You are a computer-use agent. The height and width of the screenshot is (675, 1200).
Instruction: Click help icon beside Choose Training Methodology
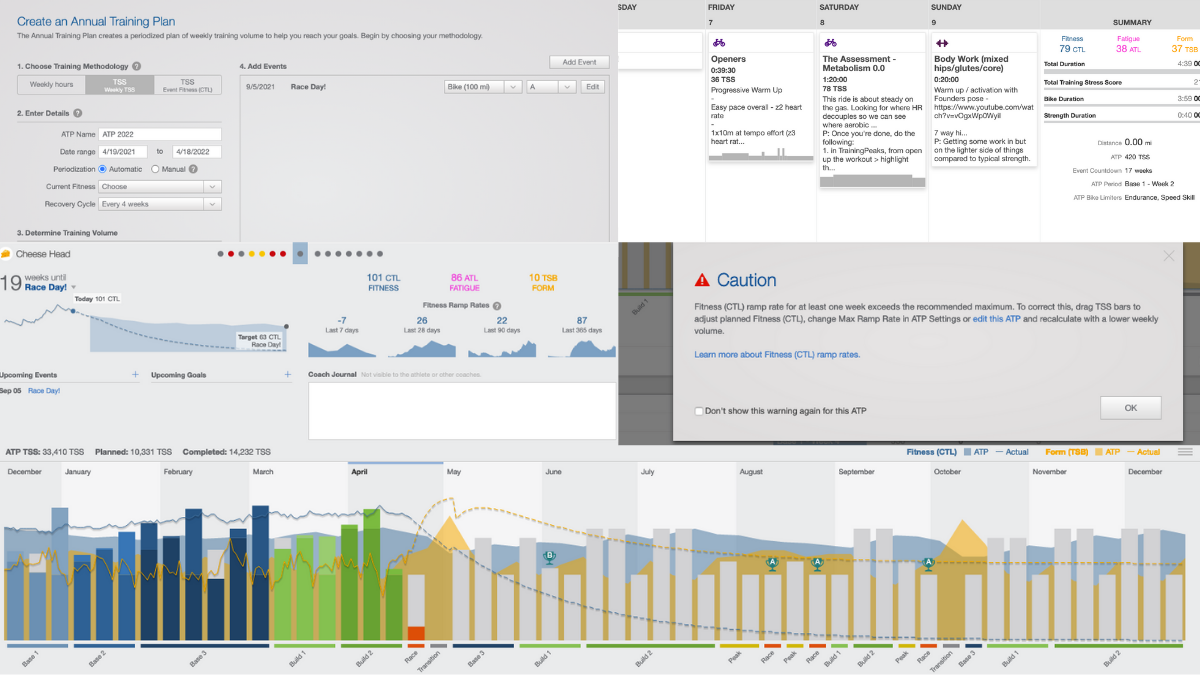point(137,66)
